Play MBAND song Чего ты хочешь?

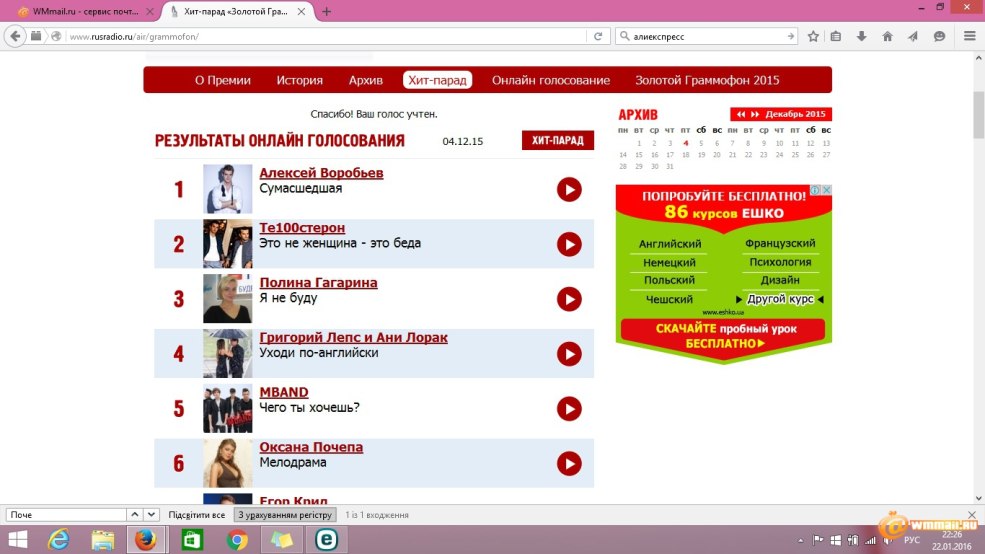[x=569, y=409]
